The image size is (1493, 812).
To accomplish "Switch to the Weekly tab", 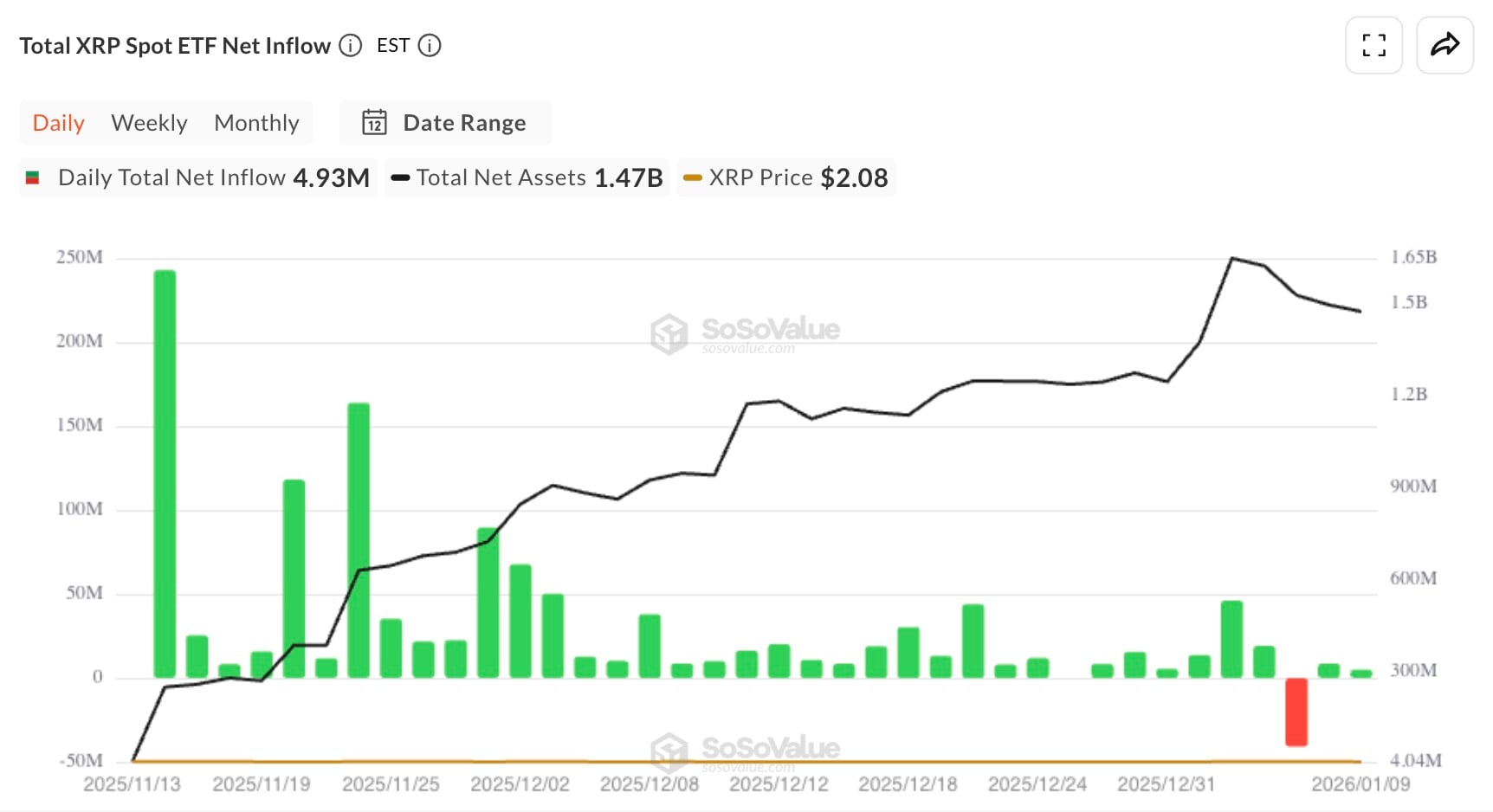I will point(149,123).
